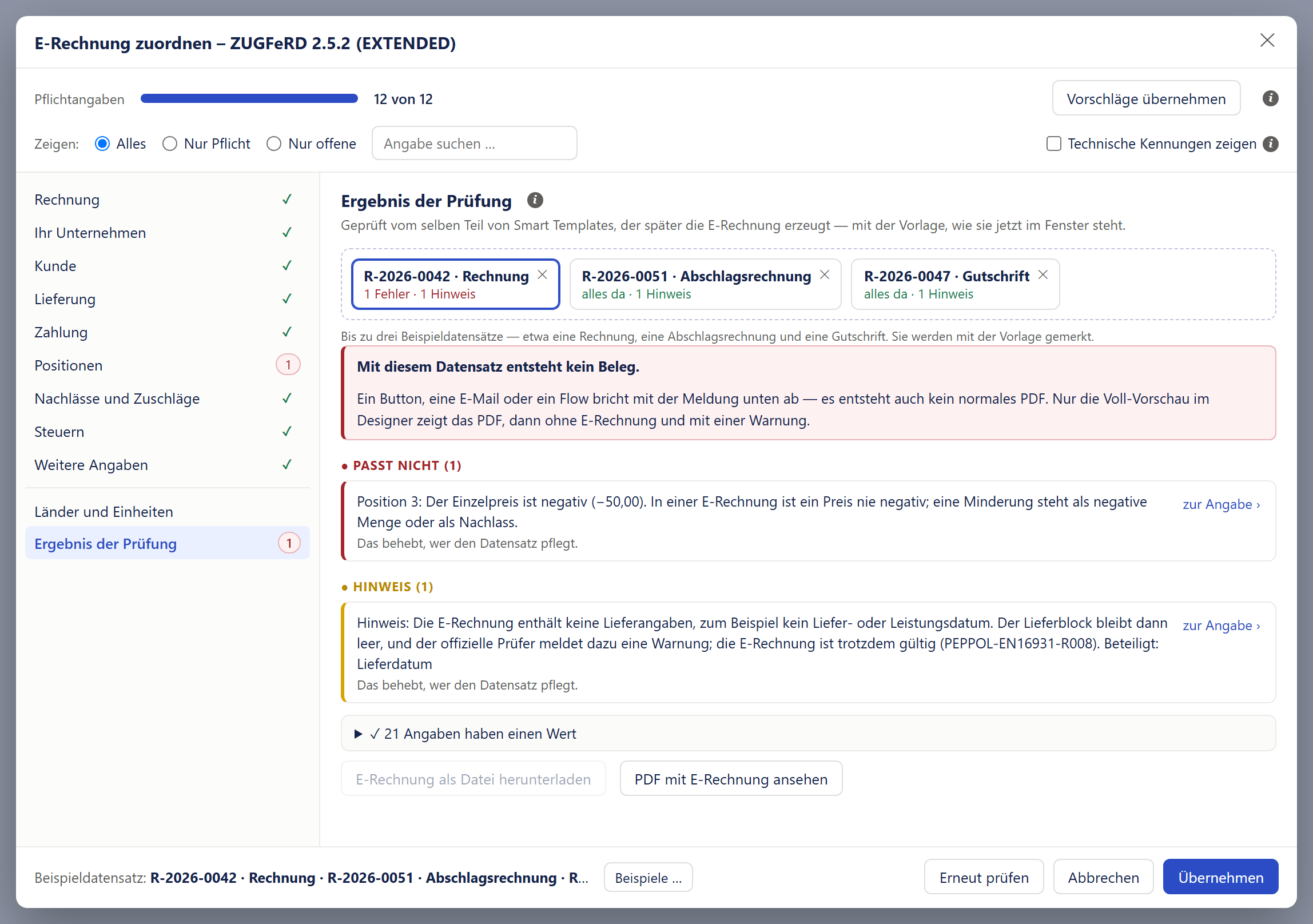This screenshot has width=1313, height=924.
Task: Remove the R-2026-0051 Abschlagsrechnung chip
Action: click(825, 275)
